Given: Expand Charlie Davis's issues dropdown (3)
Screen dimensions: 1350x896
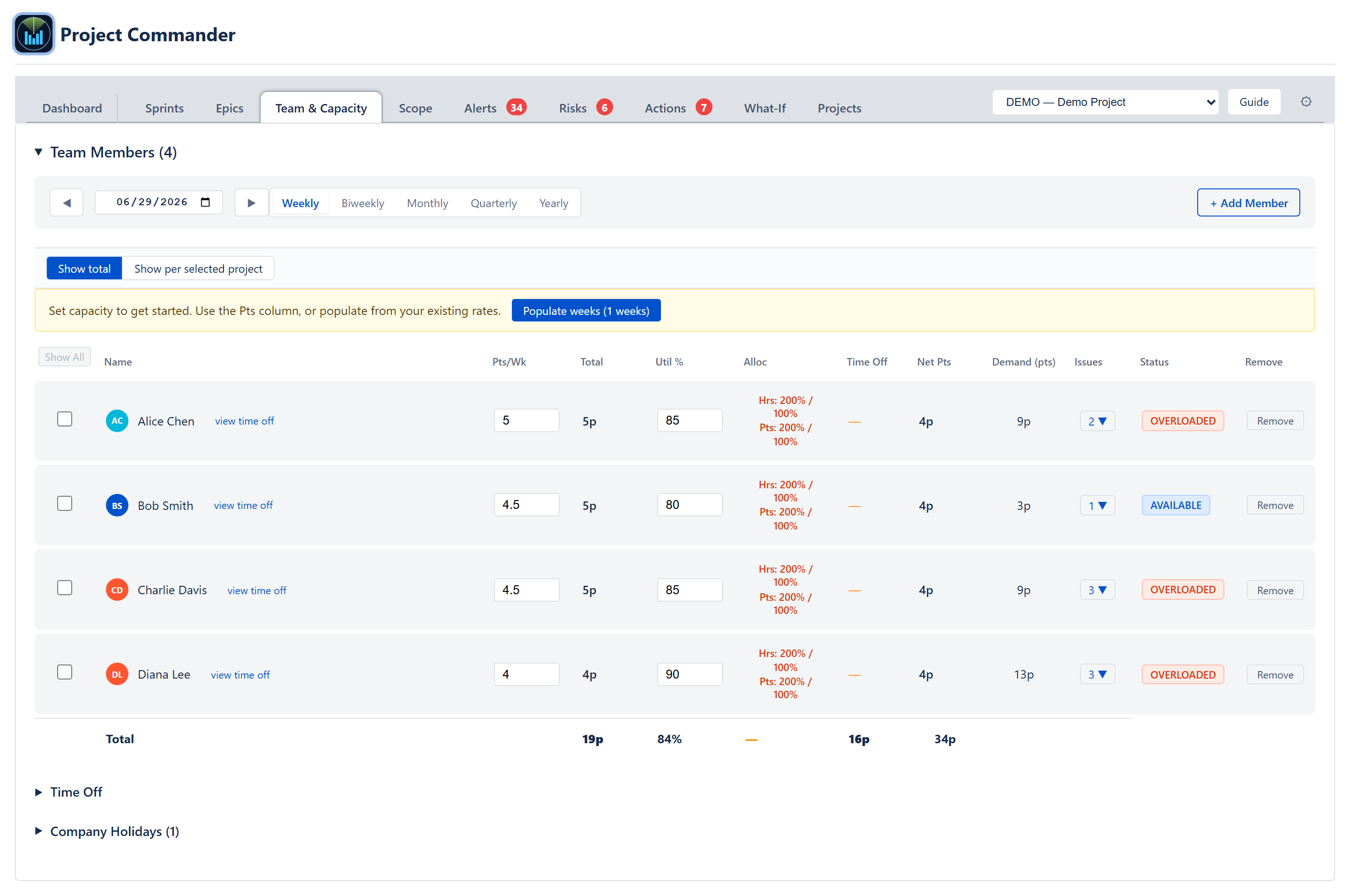Looking at the screenshot, I should click(x=1097, y=590).
